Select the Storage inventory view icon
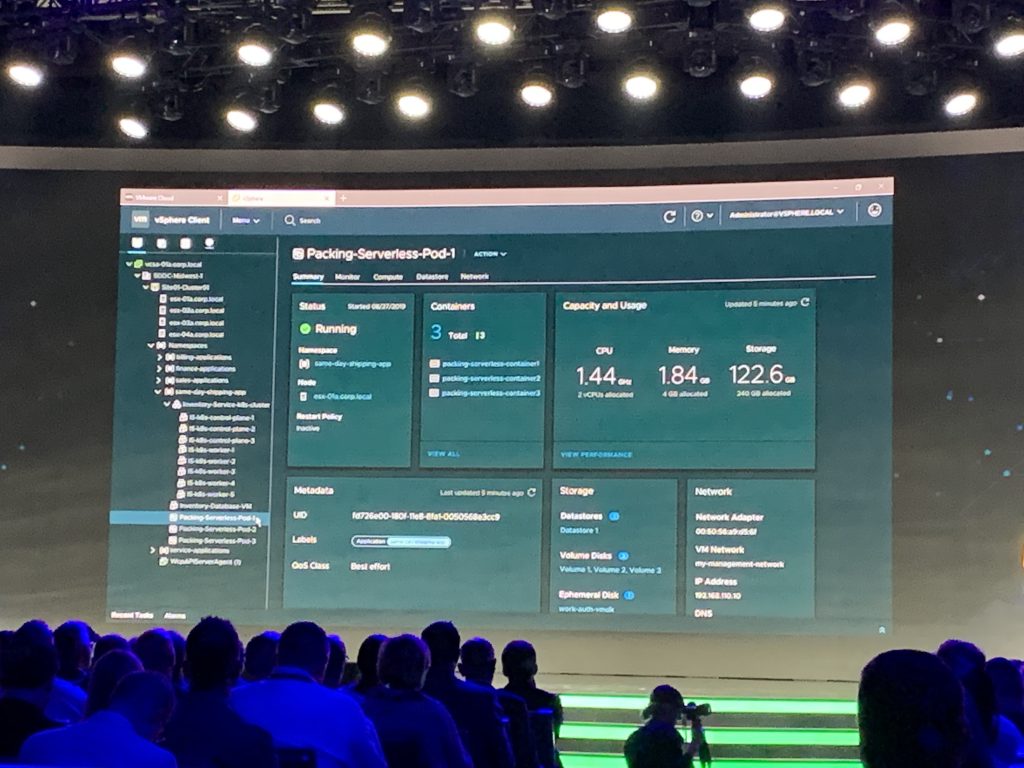Image resolution: width=1024 pixels, height=768 pixels. 185,244
